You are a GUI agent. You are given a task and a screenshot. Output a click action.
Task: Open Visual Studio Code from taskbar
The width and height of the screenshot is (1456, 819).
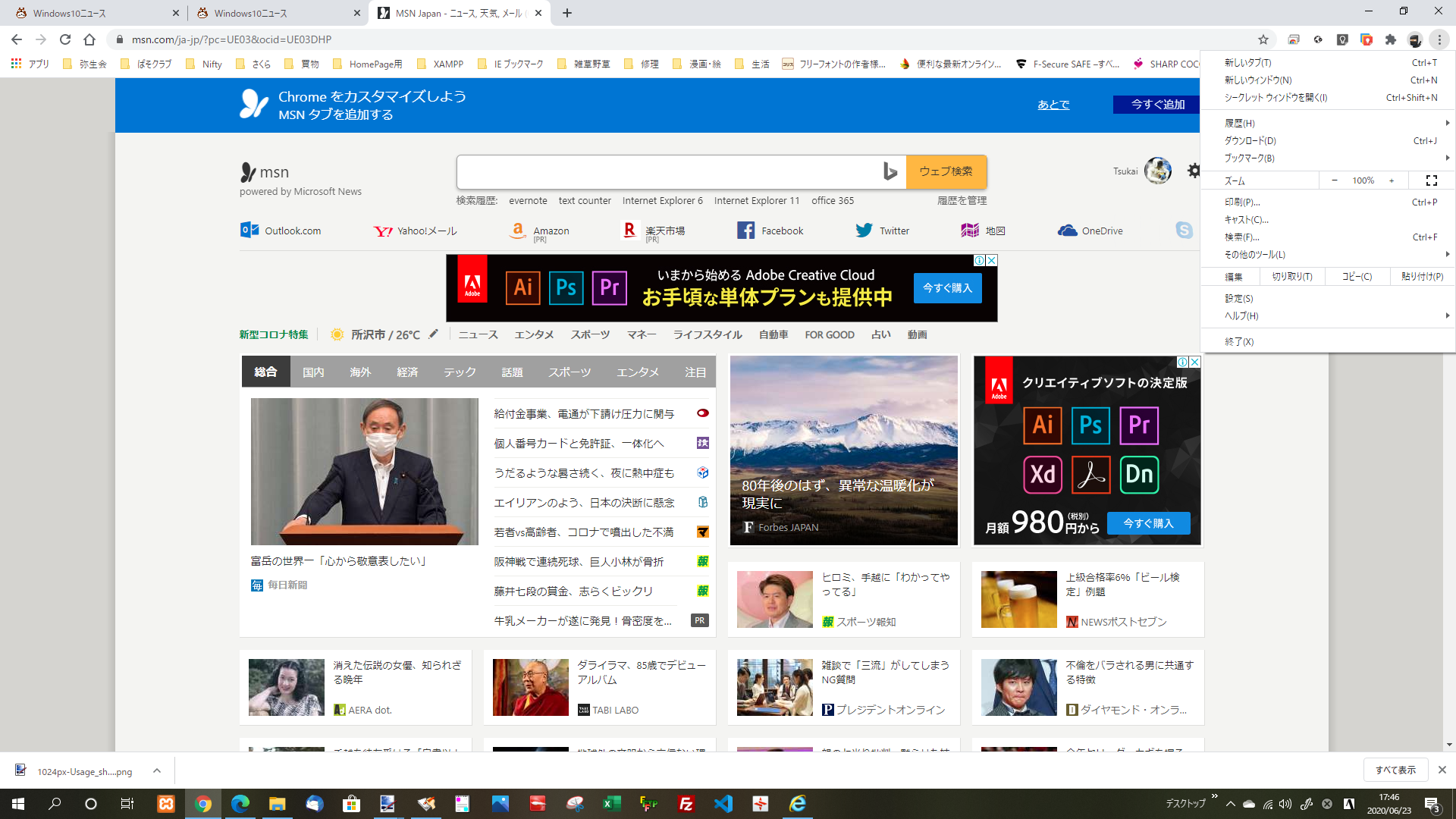[x=723, y=804]
